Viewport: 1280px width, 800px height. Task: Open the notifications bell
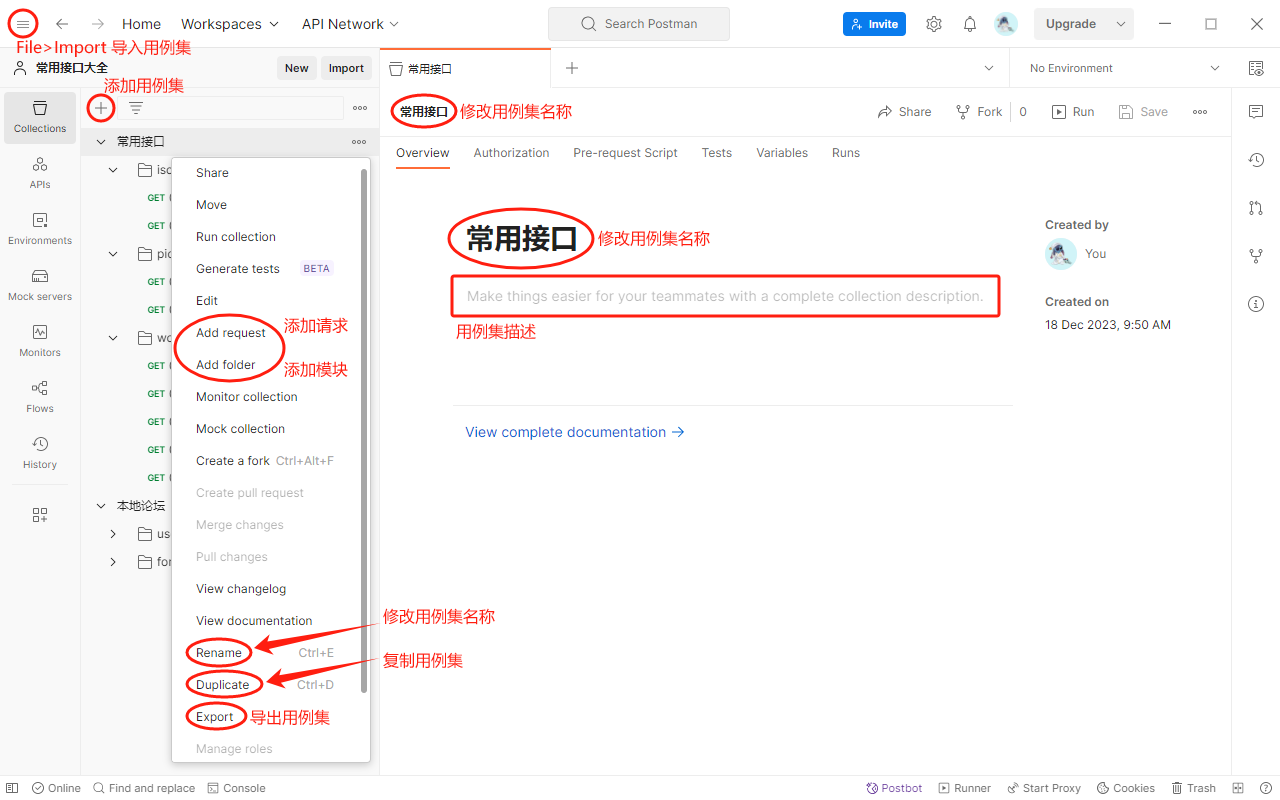tap(970, 24)
